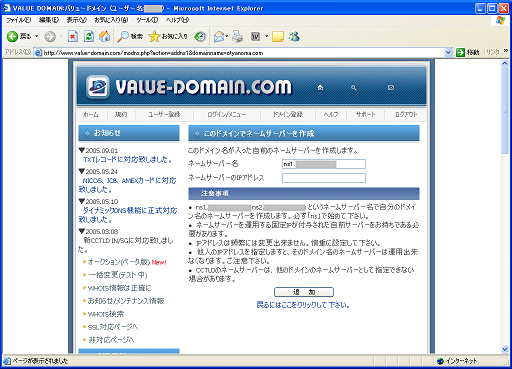This screenshot has width=512, height=369.
Task: Click ログアウト in site navigation
Action: coord(406,114)
